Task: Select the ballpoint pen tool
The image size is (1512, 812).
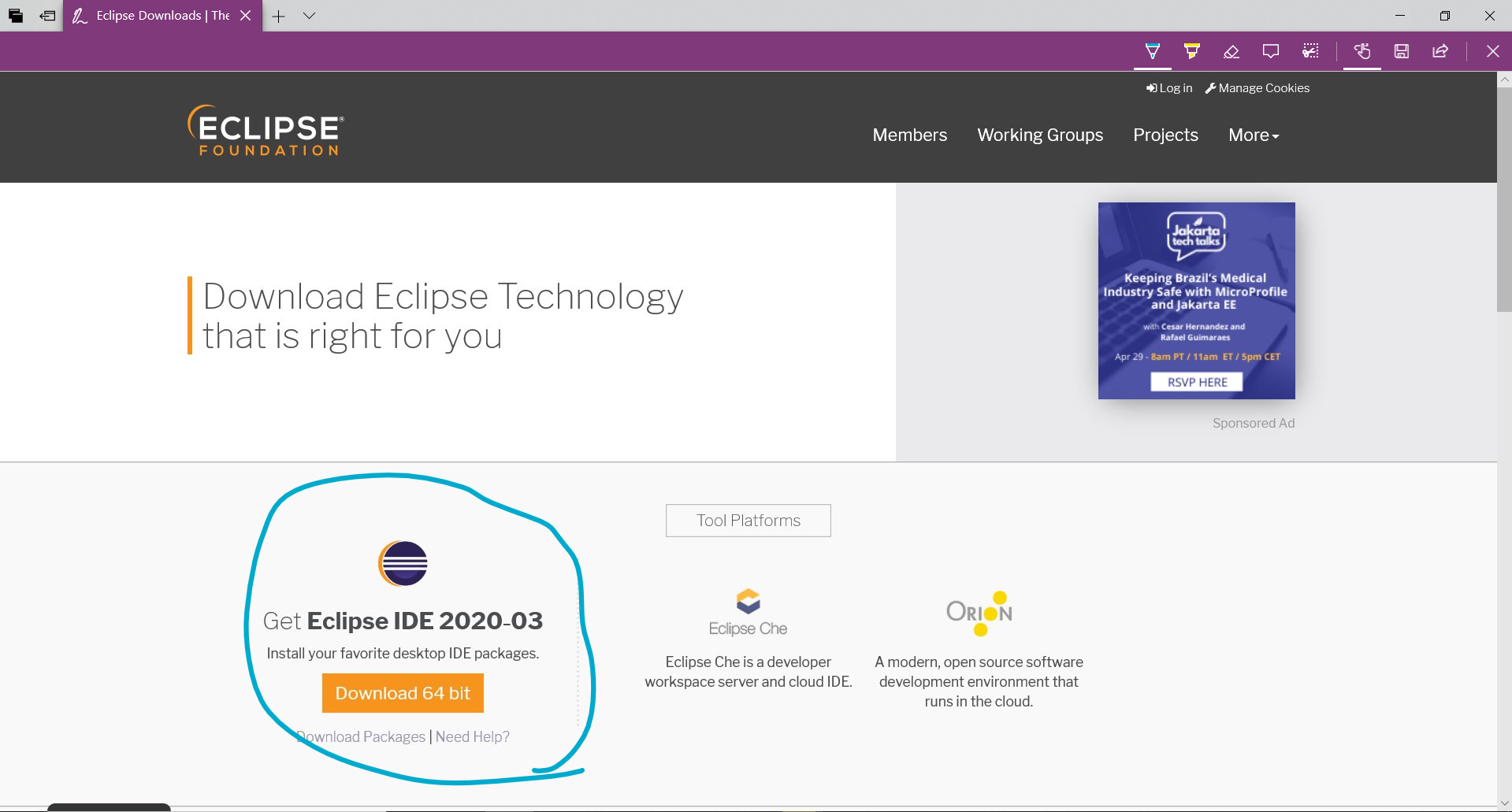Action: pyautogui.click(x=1152, y=52)
